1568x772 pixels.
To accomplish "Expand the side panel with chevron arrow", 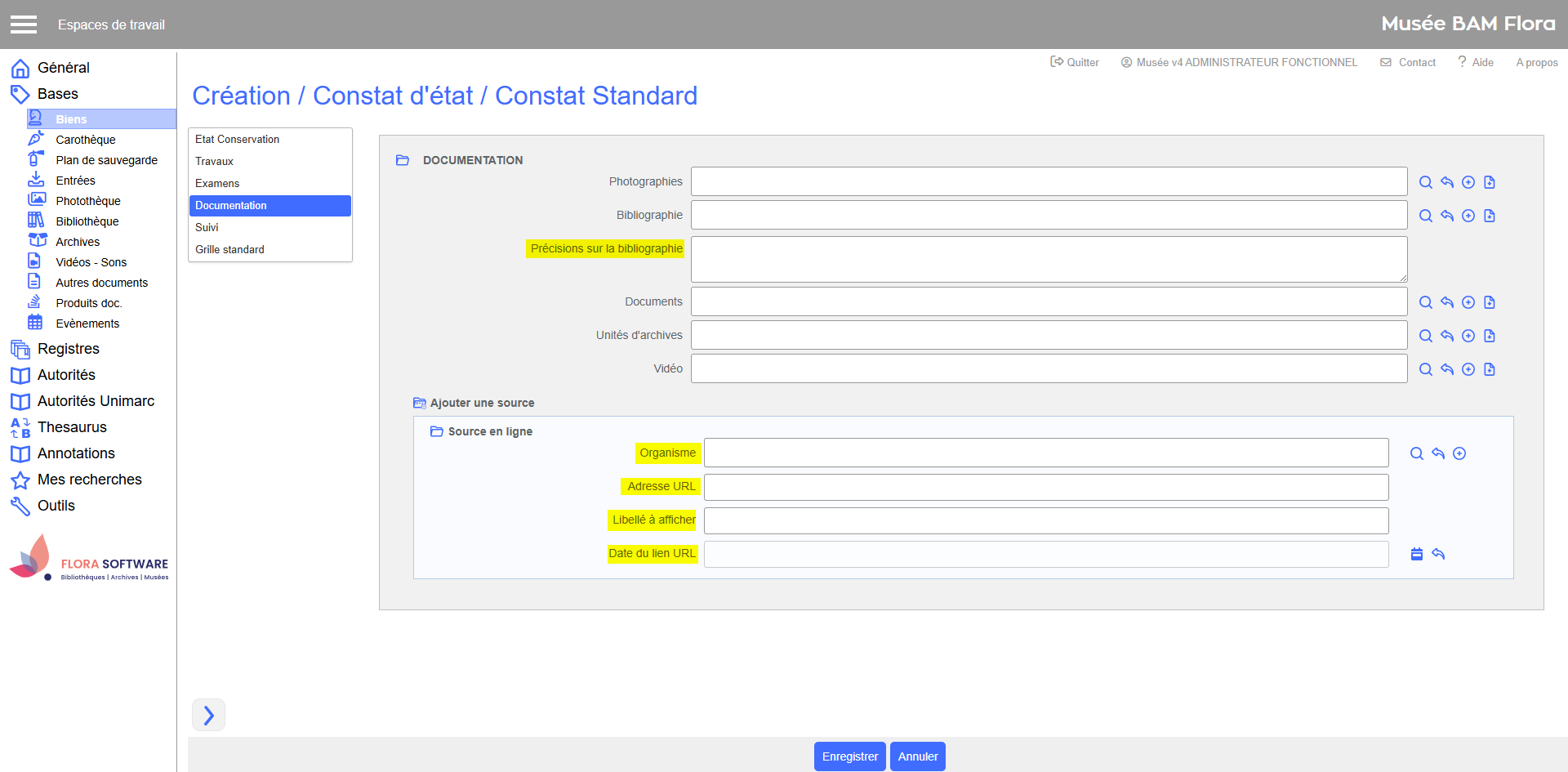I will [x=208, y=715].
